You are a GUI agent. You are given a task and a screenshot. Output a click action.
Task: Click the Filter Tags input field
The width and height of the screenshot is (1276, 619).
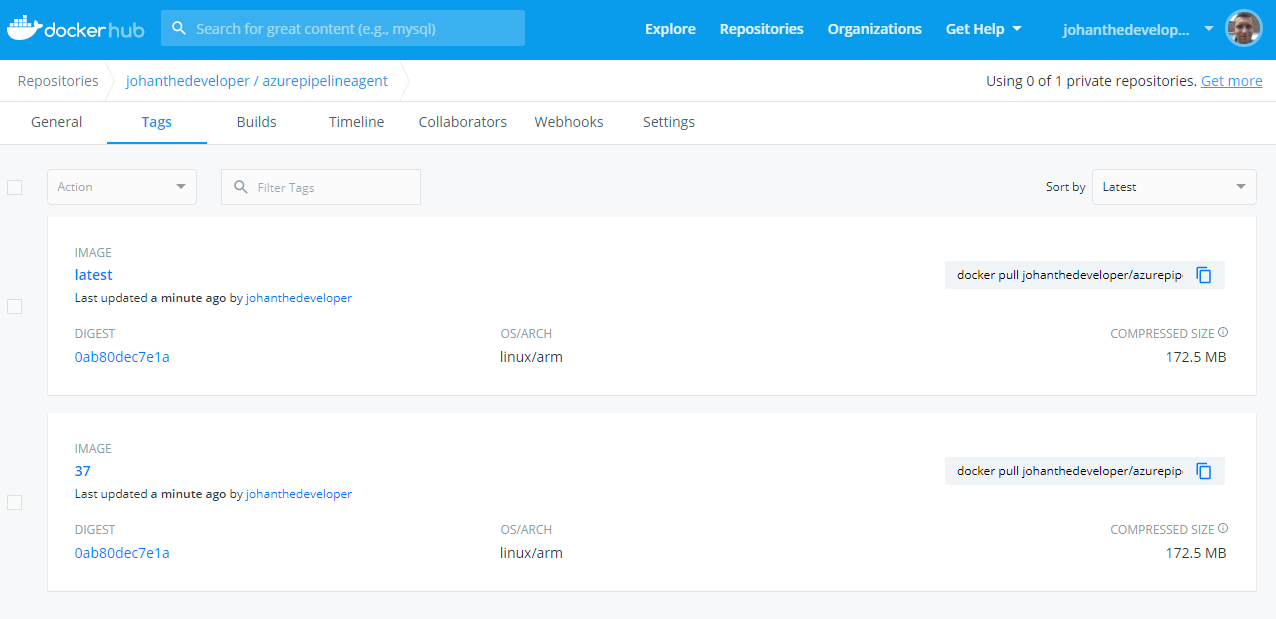pyautogui.click(x=321, y=187)
